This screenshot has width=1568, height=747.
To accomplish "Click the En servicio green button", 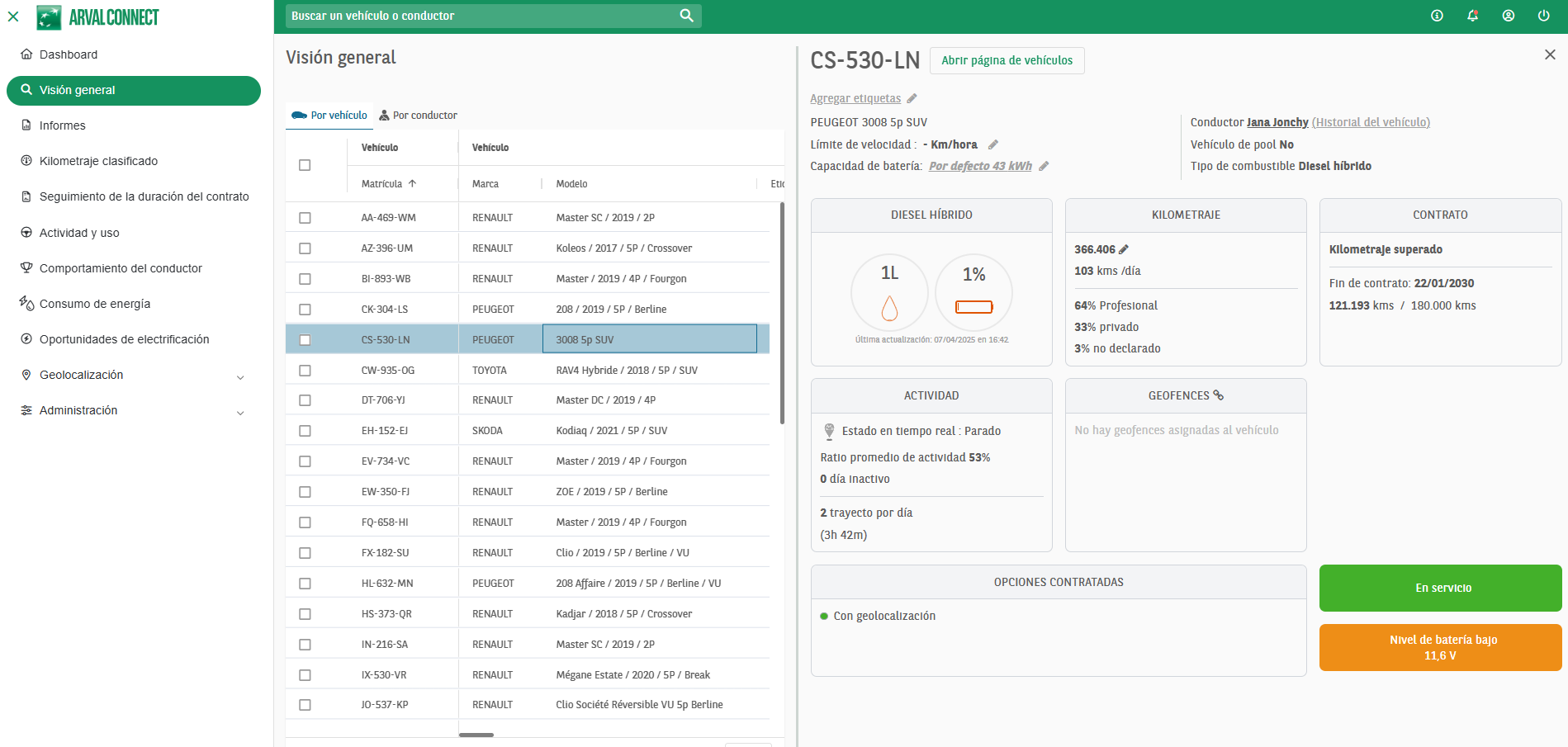I will click(x=1440, y=588).
